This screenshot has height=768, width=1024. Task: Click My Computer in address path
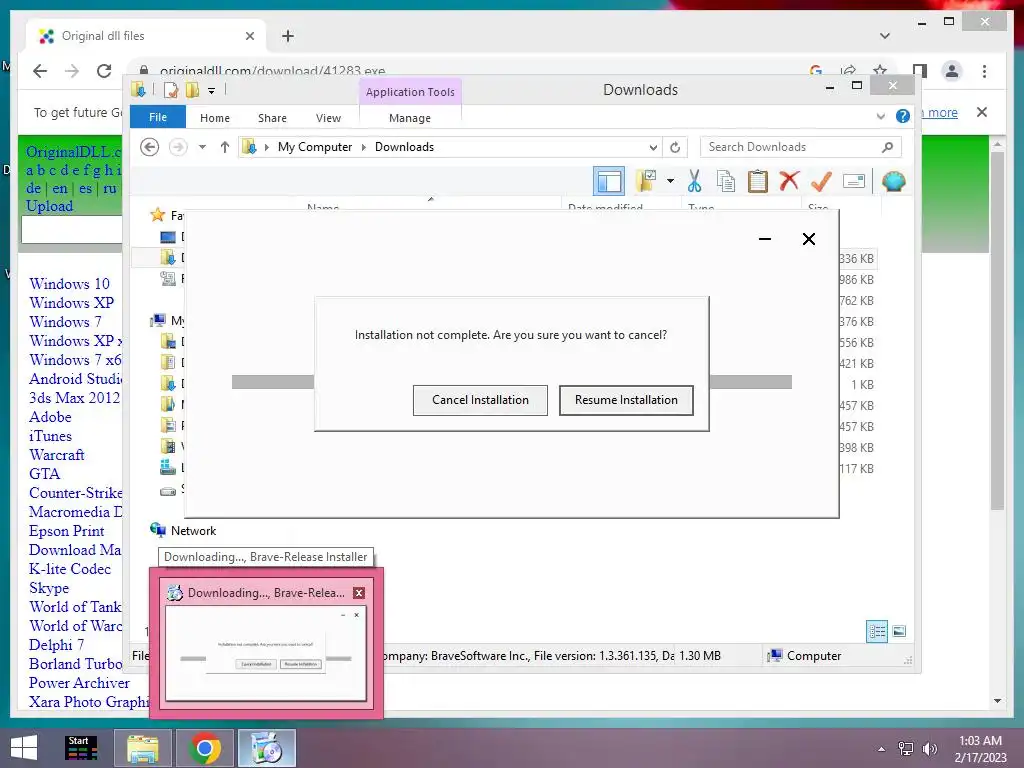tap(315, 147)
